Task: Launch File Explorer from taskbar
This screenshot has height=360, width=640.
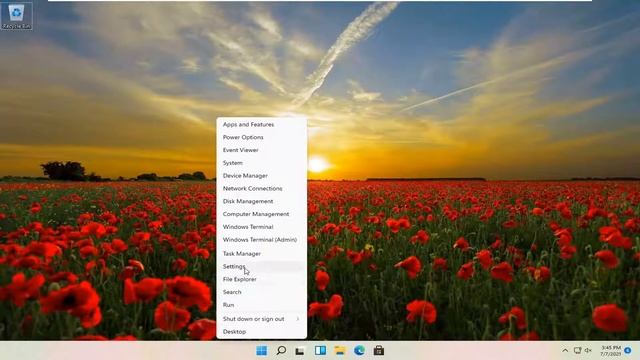Action: [x=340, y=351]
